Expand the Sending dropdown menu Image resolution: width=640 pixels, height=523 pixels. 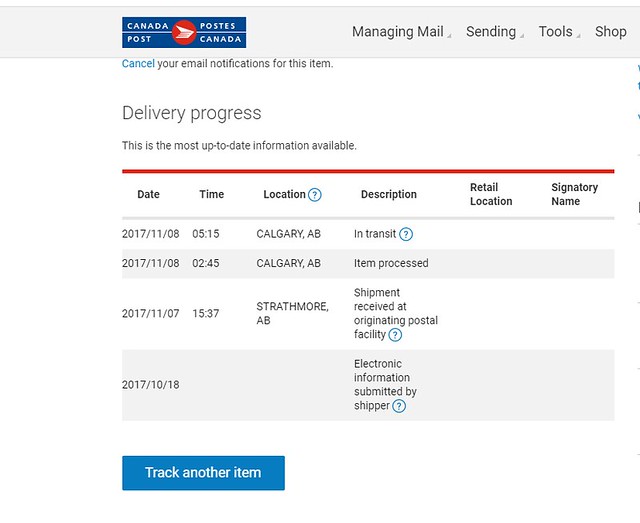pos(491,32)
